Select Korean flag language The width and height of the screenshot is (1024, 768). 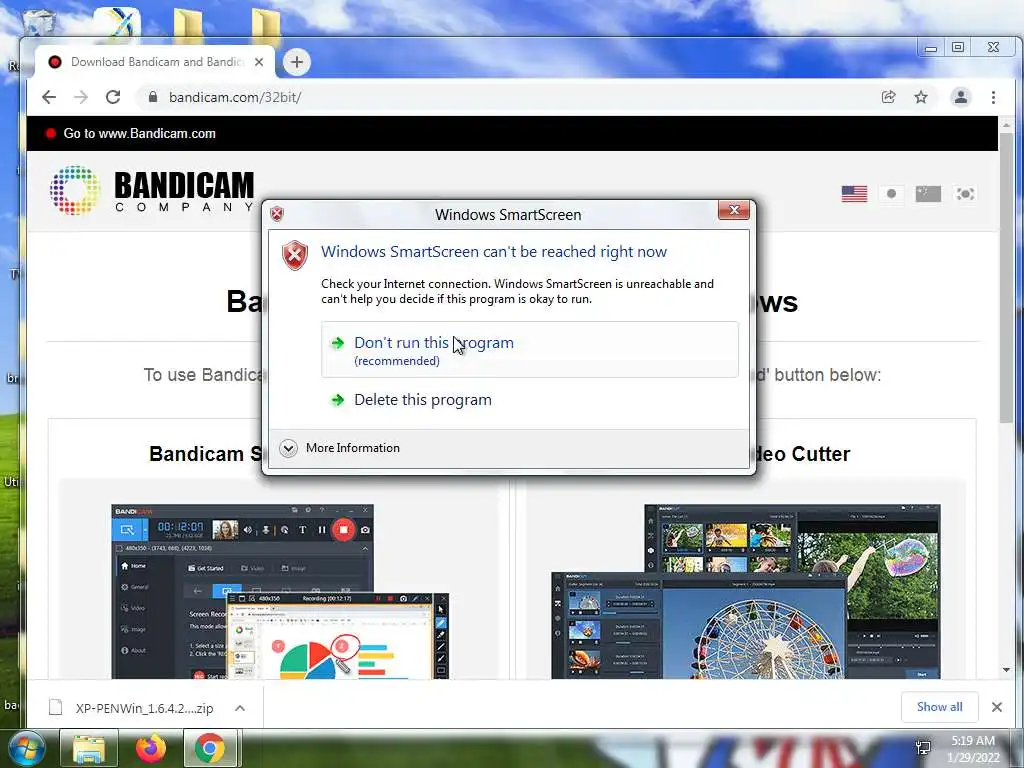click(965, 194)
